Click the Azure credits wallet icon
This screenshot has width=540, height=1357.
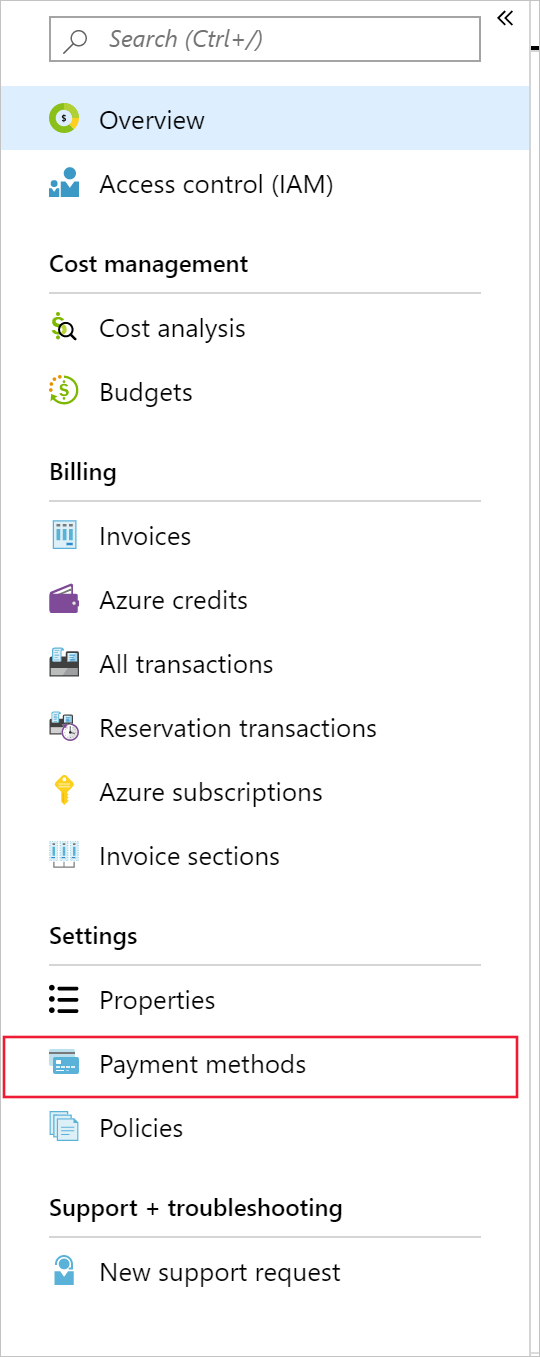(64, 600)
